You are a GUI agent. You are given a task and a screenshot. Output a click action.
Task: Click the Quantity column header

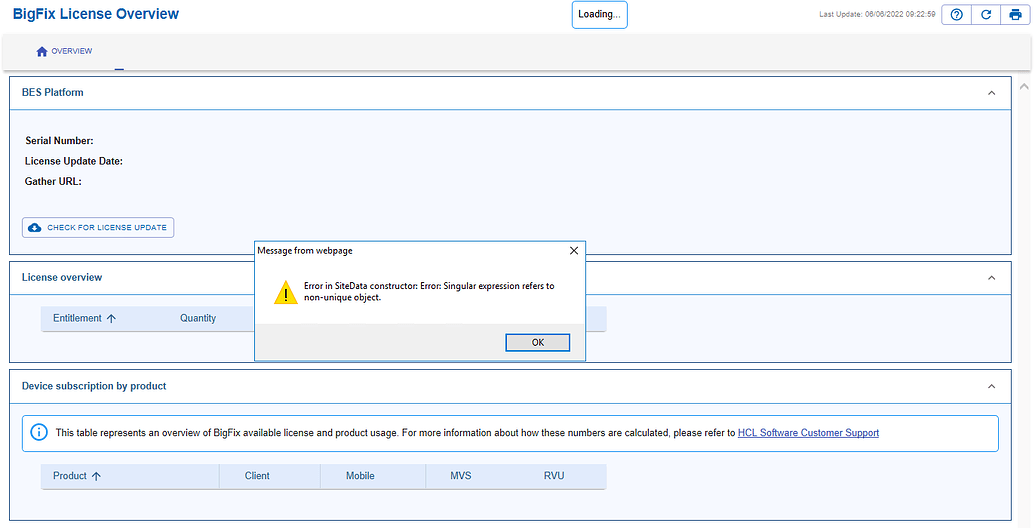(198, 318)
